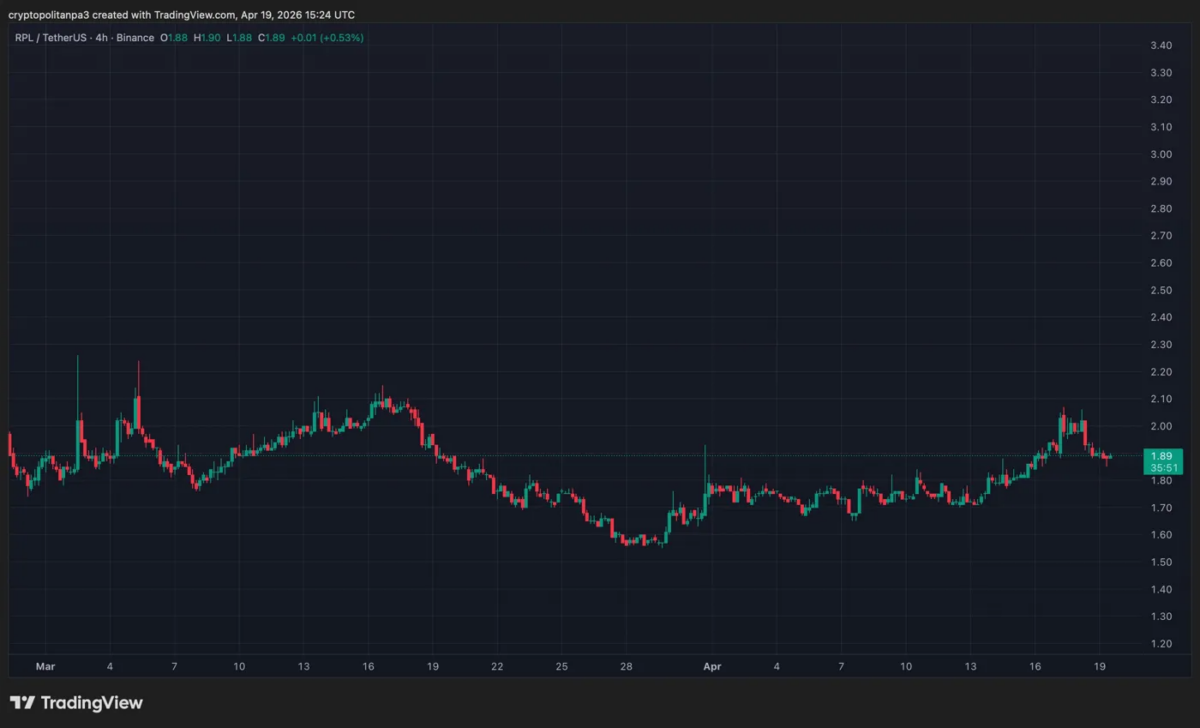
Task: Select the 1.20 price axis label
Action: [1160, 644]
